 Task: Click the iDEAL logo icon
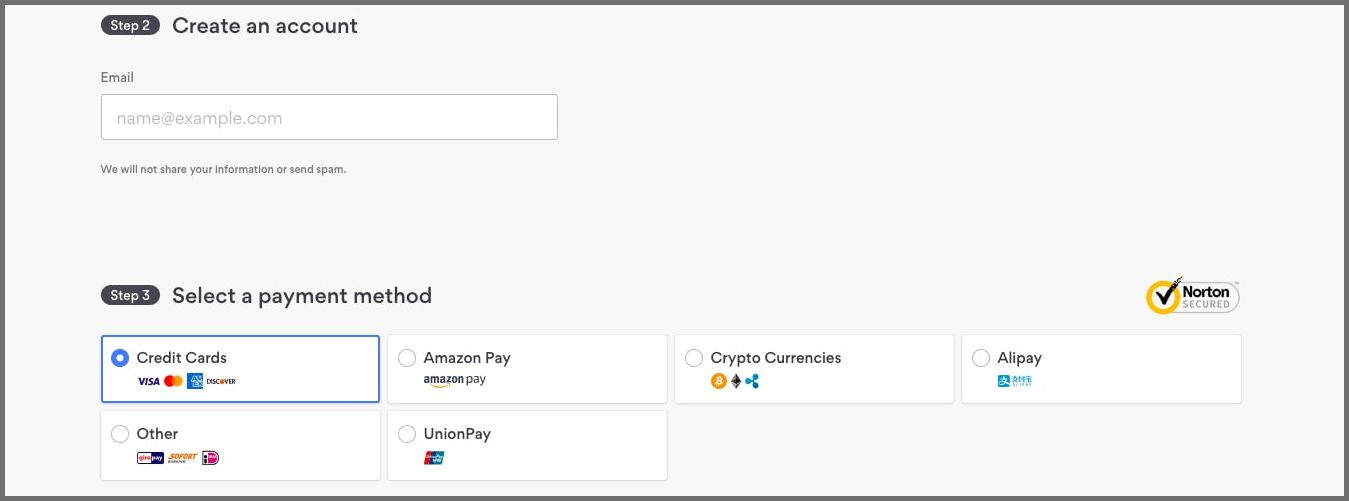pos(210,457)
